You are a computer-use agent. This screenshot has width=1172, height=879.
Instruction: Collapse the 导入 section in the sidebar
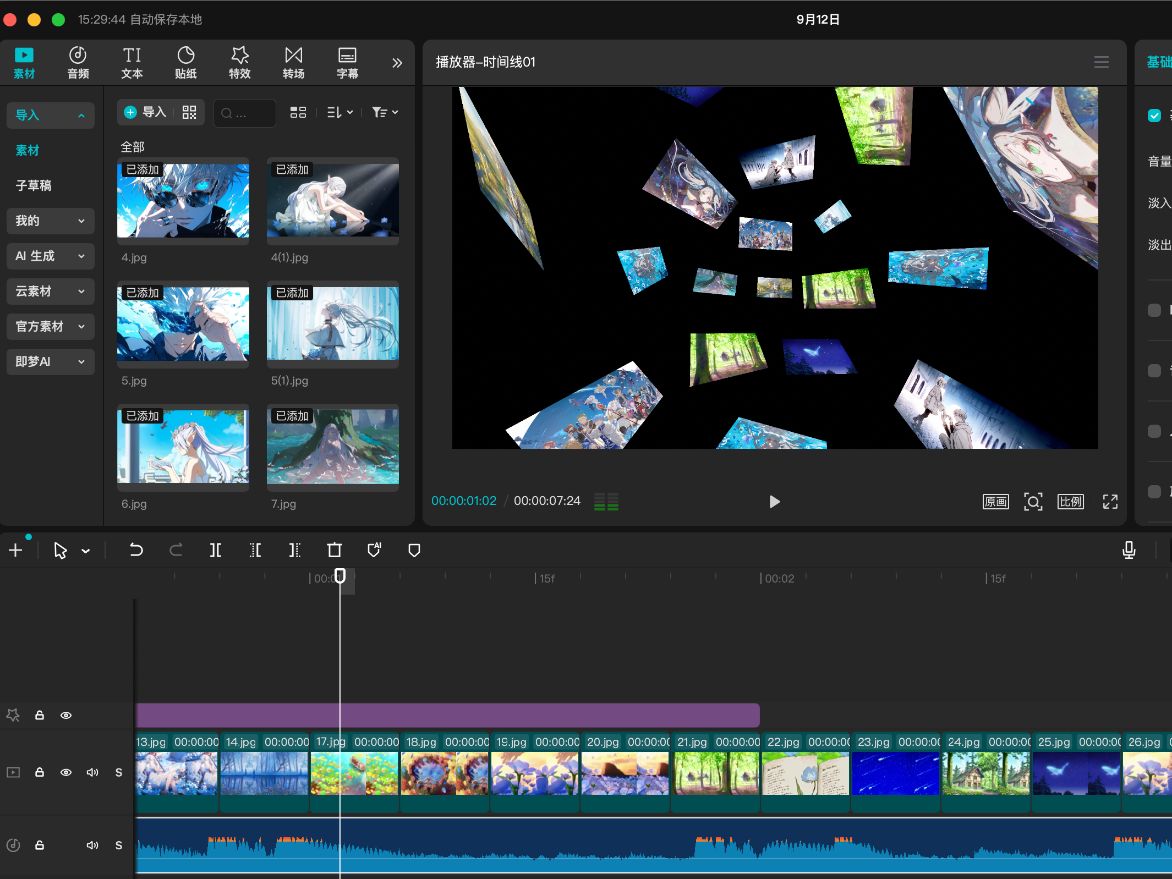point(50,115)
